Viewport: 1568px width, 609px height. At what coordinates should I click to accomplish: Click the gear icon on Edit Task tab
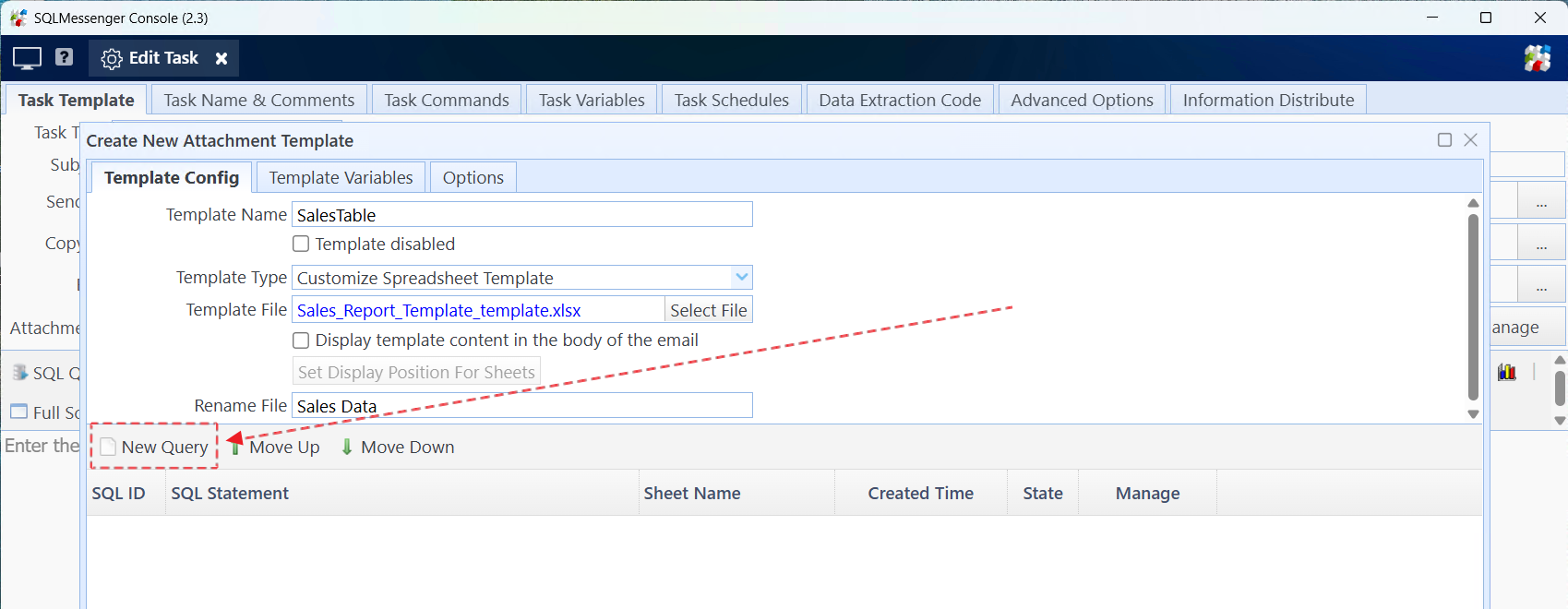[x=112, y=58]
